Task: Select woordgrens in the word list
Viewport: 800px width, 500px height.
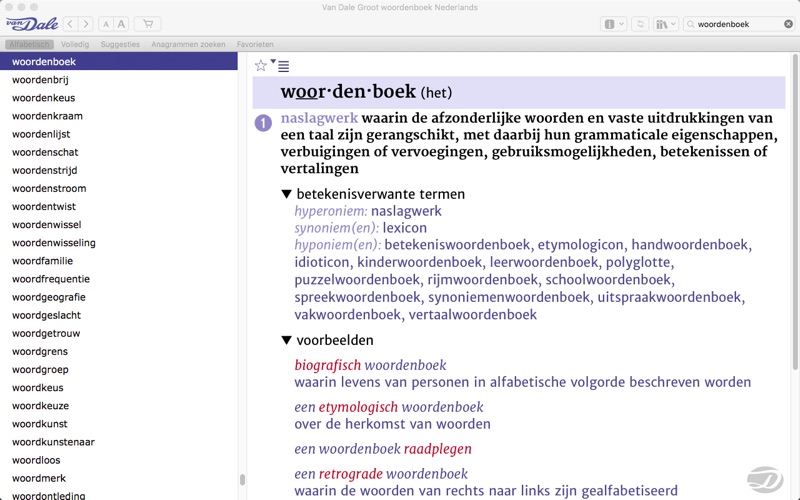Action: pos(118,351)
